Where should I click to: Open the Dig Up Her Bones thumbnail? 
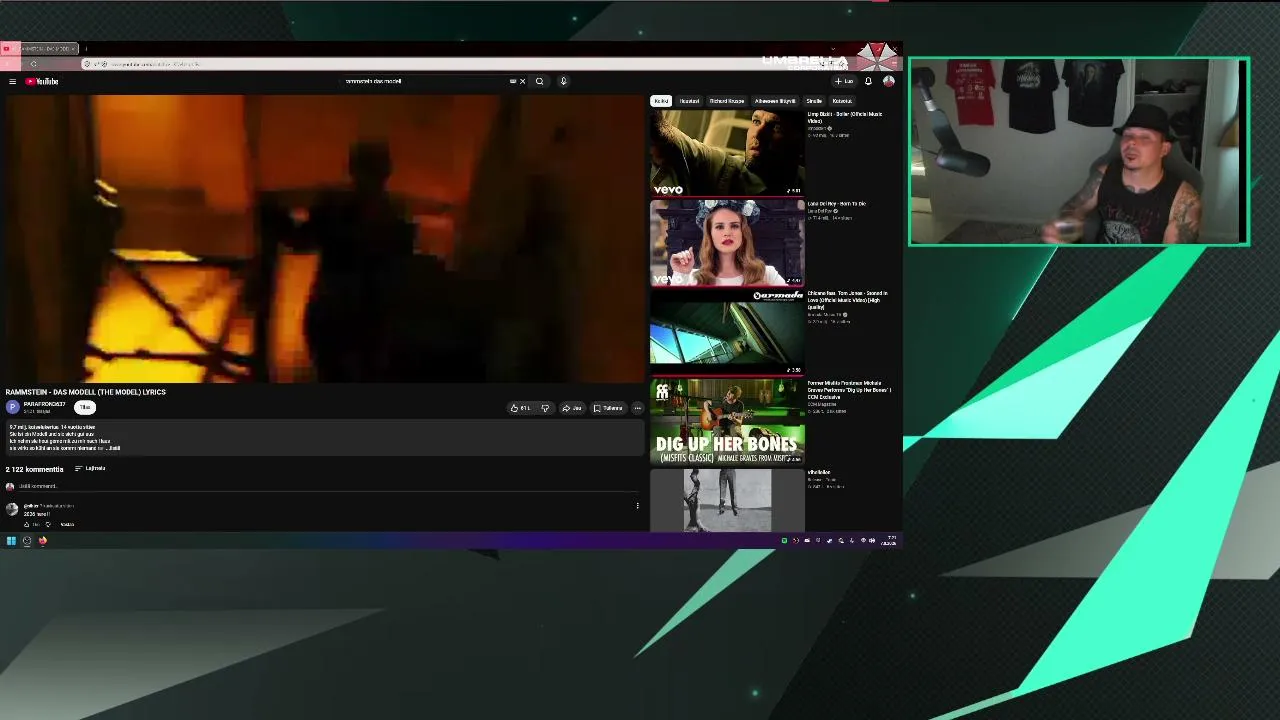click(x=727, y=422)
